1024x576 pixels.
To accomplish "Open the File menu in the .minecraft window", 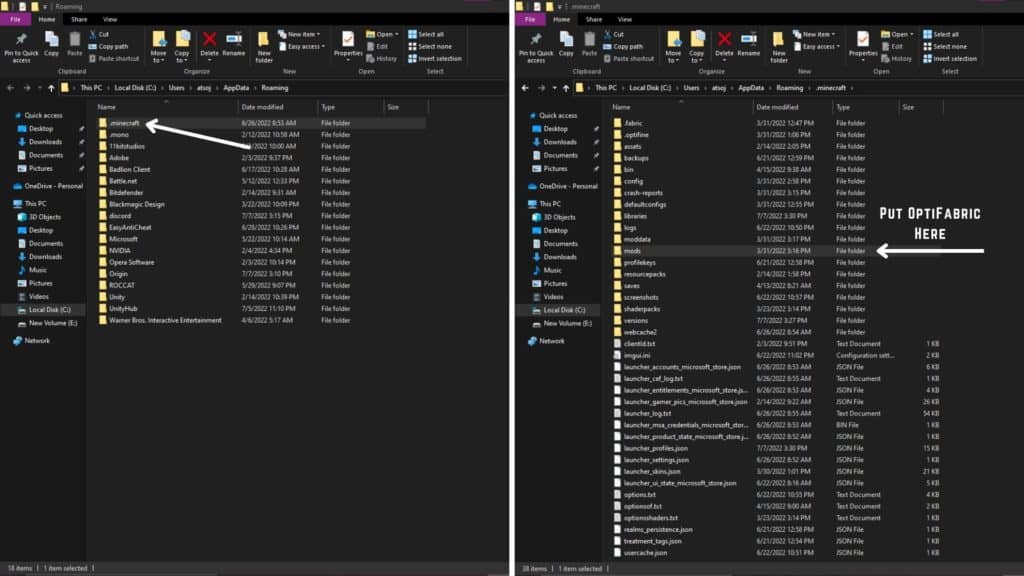I will (530, 19).
